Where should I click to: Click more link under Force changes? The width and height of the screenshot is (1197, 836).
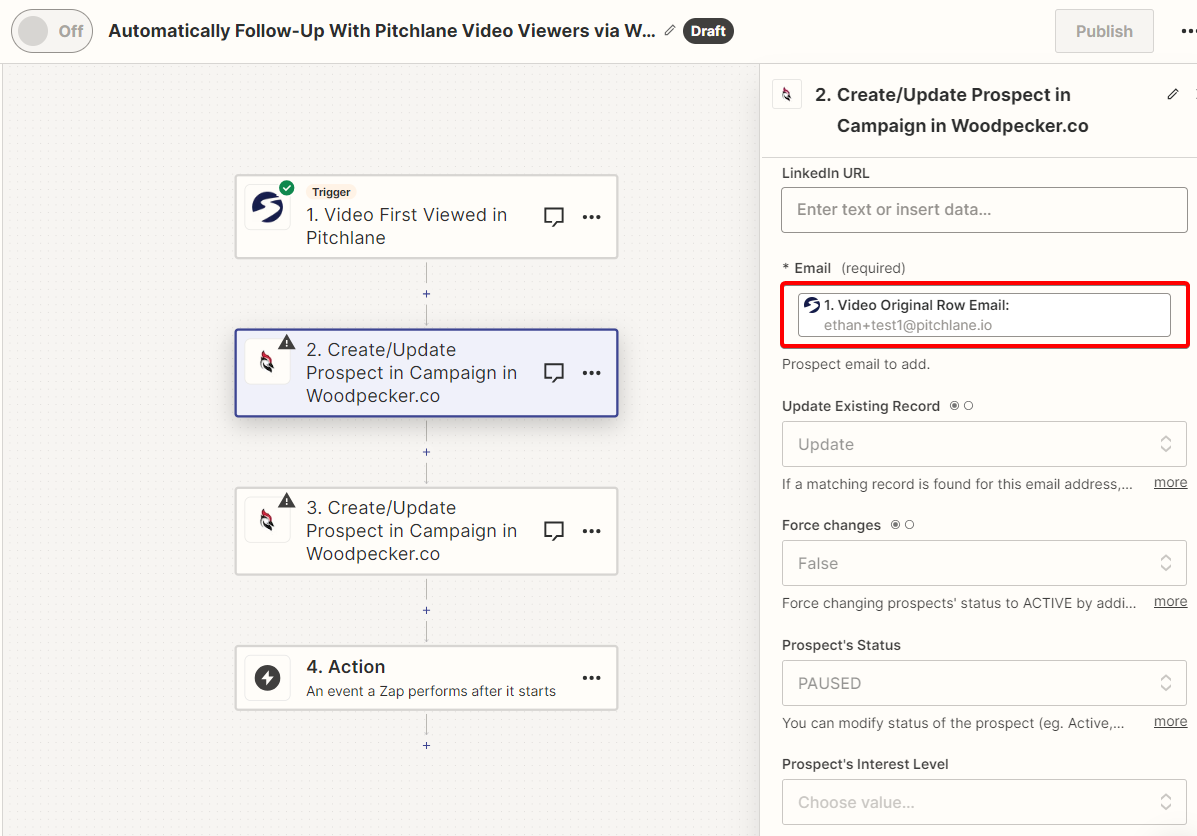pos(1170,602)
